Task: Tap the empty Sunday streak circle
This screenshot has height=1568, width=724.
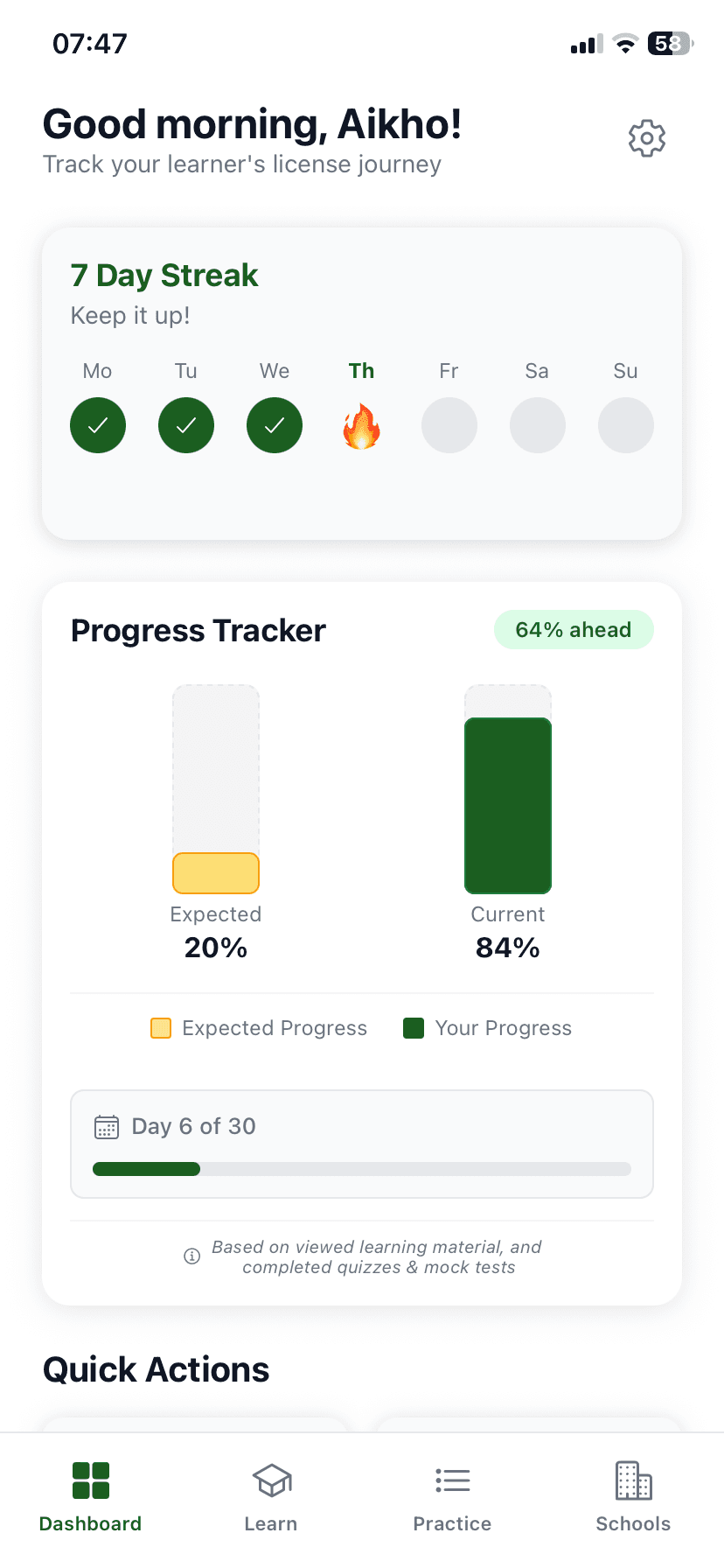Action: (626, 425)
